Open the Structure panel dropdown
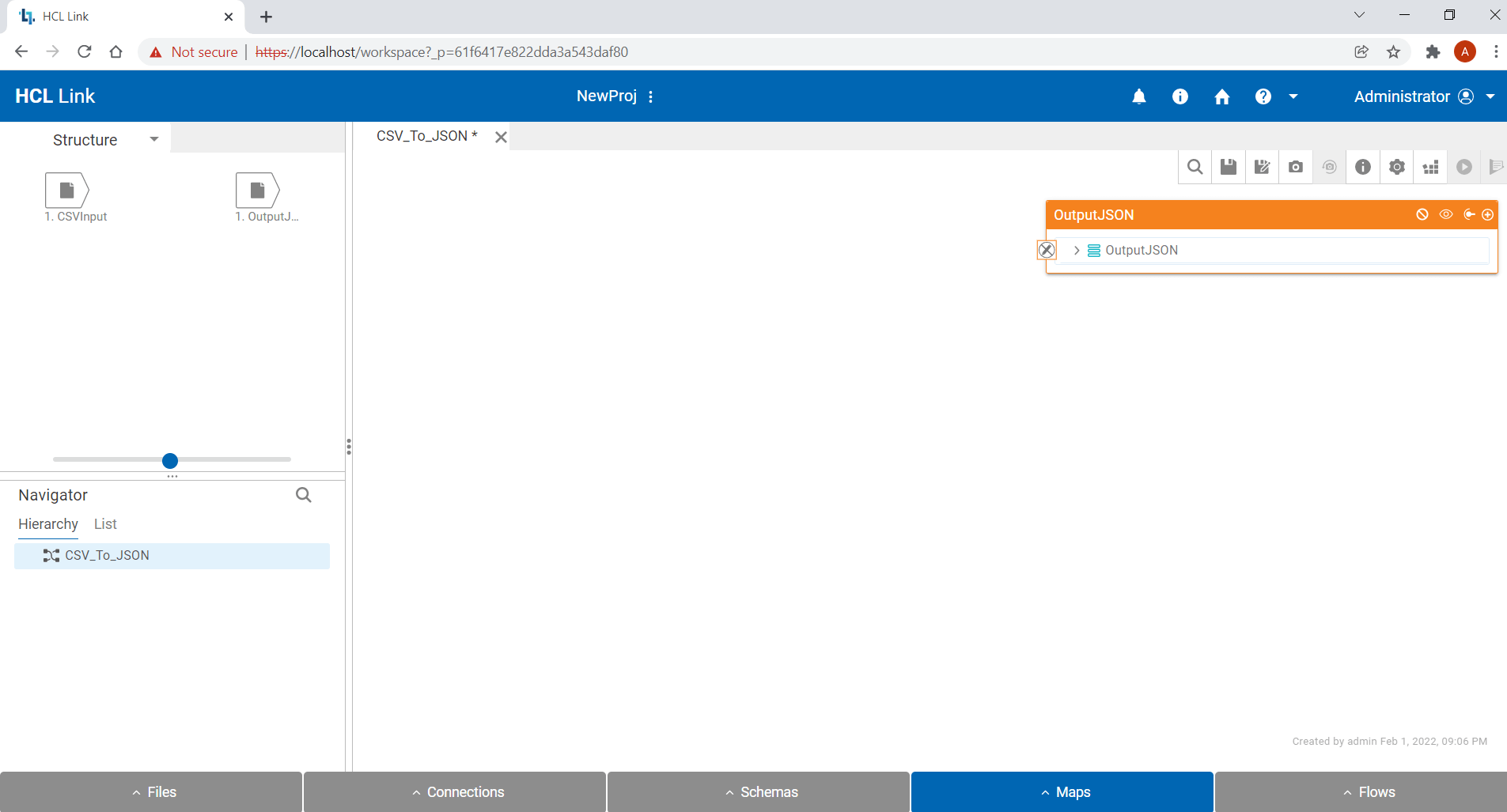The width and height of the screenshot is (1507, 812). point(153,139)
